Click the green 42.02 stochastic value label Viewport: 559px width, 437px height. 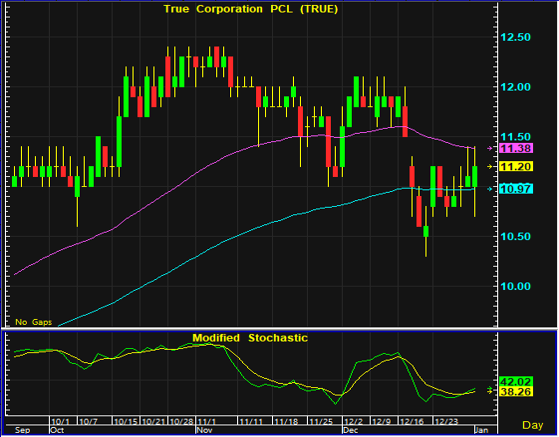(x=517, y=382)
